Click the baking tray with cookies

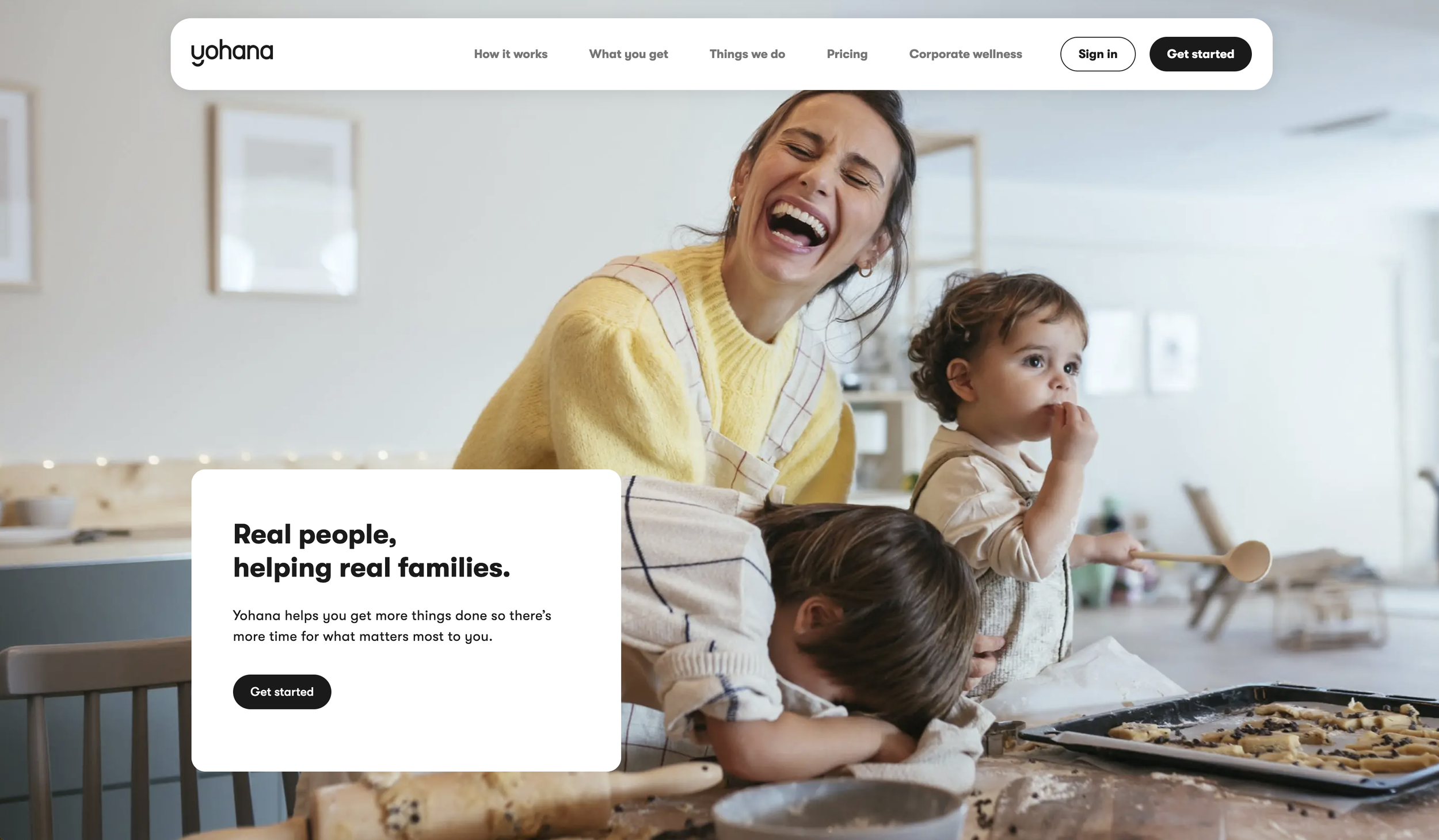(x=1238, y=739)
